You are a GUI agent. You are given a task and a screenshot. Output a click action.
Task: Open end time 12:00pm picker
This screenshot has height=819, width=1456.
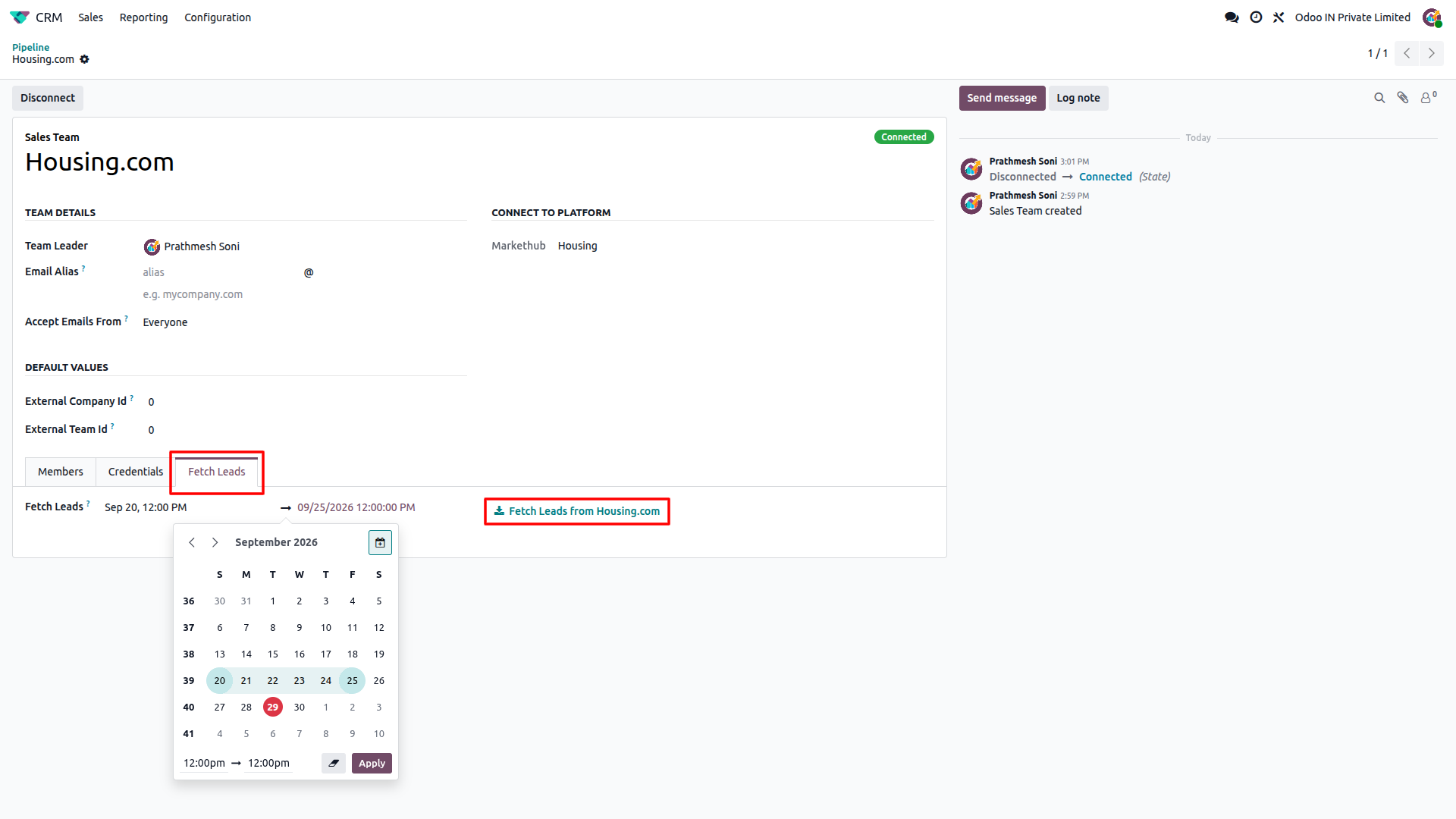click(x=268, y=763)
